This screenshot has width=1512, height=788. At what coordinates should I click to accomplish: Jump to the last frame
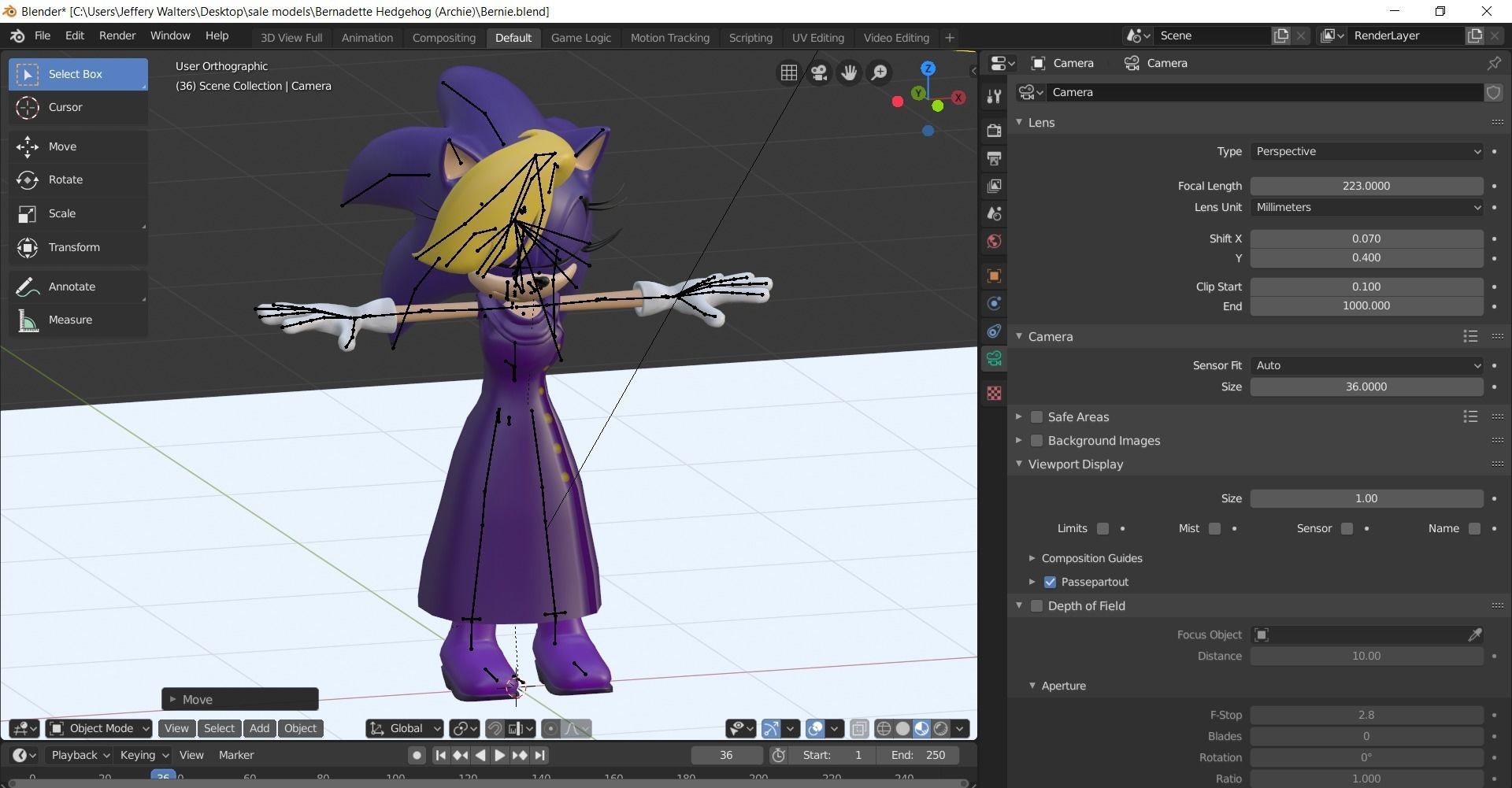[539, 756]
